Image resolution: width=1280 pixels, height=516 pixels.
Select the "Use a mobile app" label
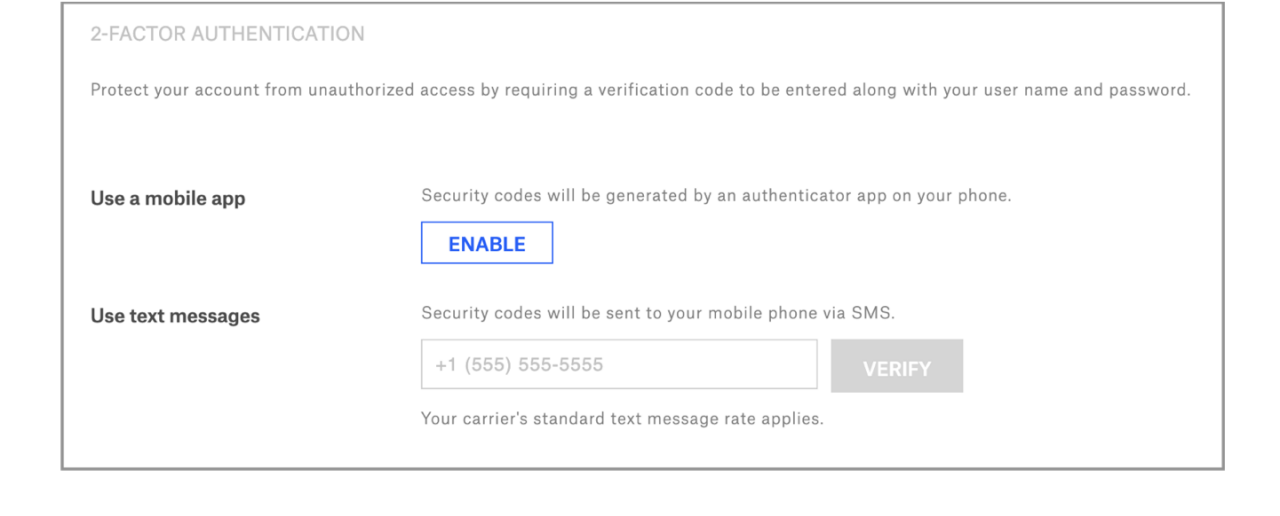[168, 198]
